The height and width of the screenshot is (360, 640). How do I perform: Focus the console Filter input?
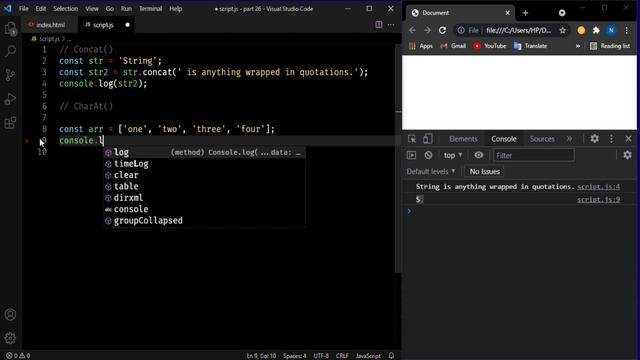coord(534,155)
